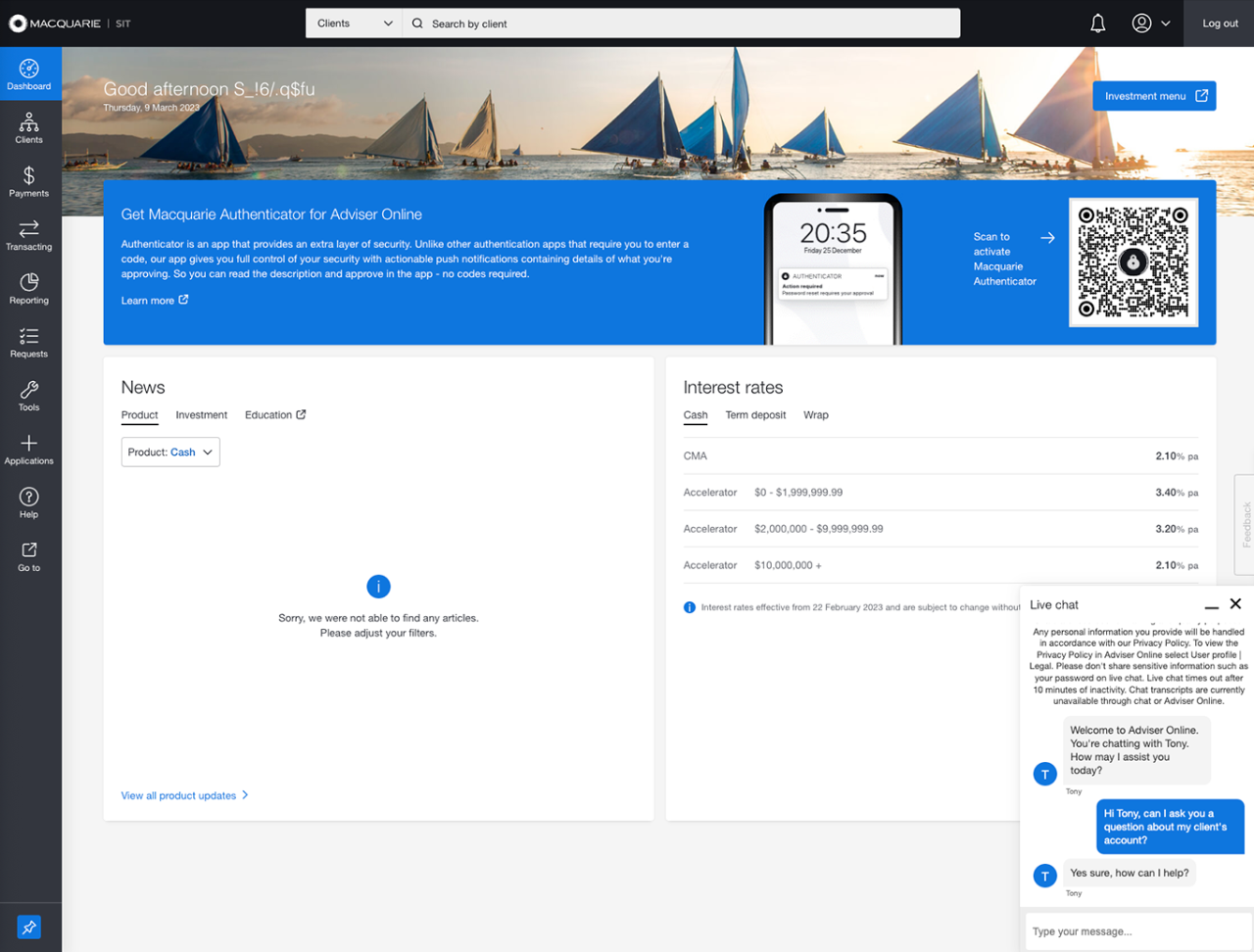This screenshot has width=1254, height=952.
Task: Open the Dashboard from the sidebar
Action: click(29, 74)
